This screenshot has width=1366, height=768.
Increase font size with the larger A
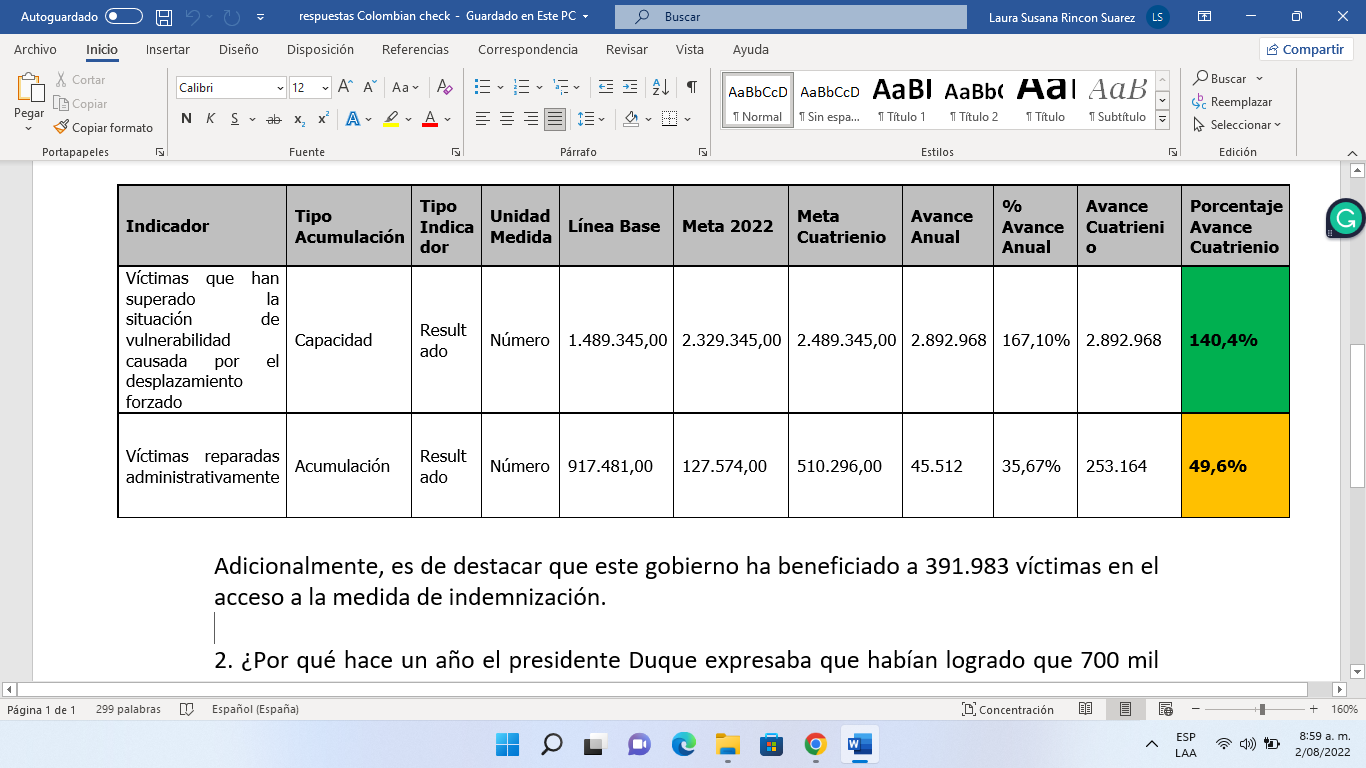coord(345,87)
